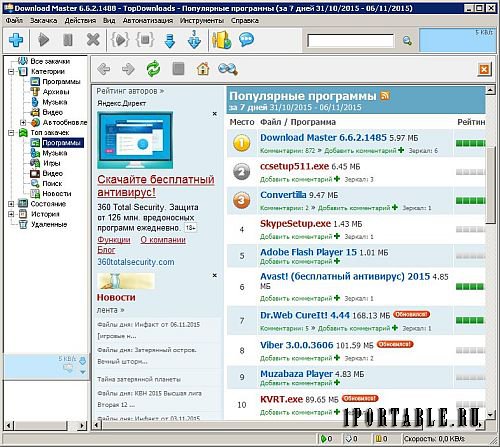Viewport: 500px width, 447px height.
Task: Click the Скачайте бесплатный антивирус ad link
Action: tap(156, 186)
